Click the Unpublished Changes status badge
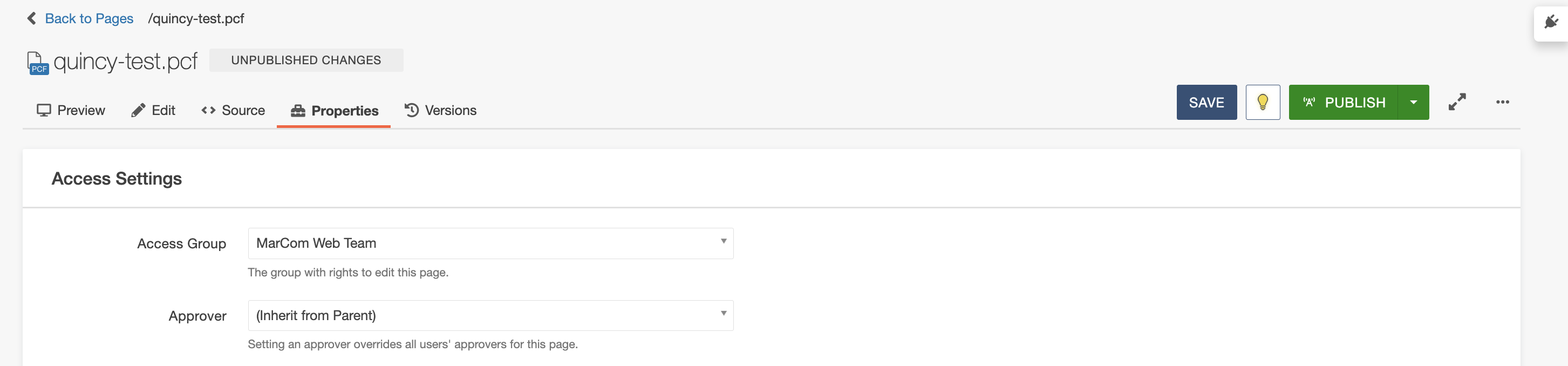Viewport: 1568px width, 366px height. tap(306, 60)
